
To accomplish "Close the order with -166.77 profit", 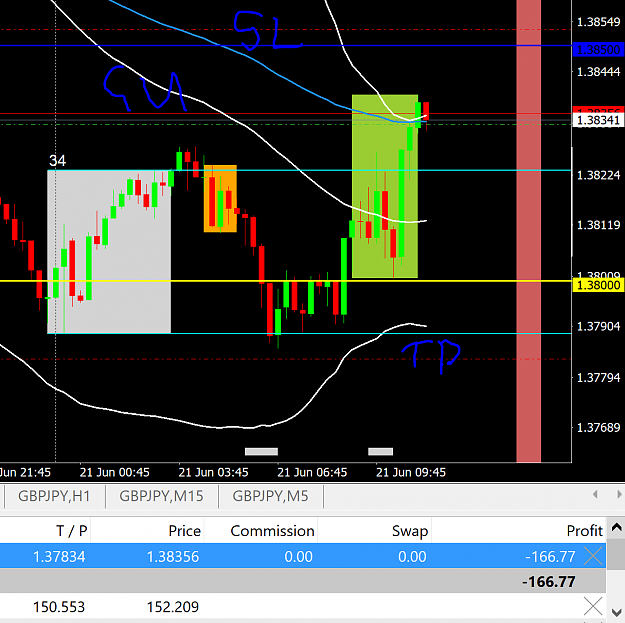I will (x=593, y=556).
